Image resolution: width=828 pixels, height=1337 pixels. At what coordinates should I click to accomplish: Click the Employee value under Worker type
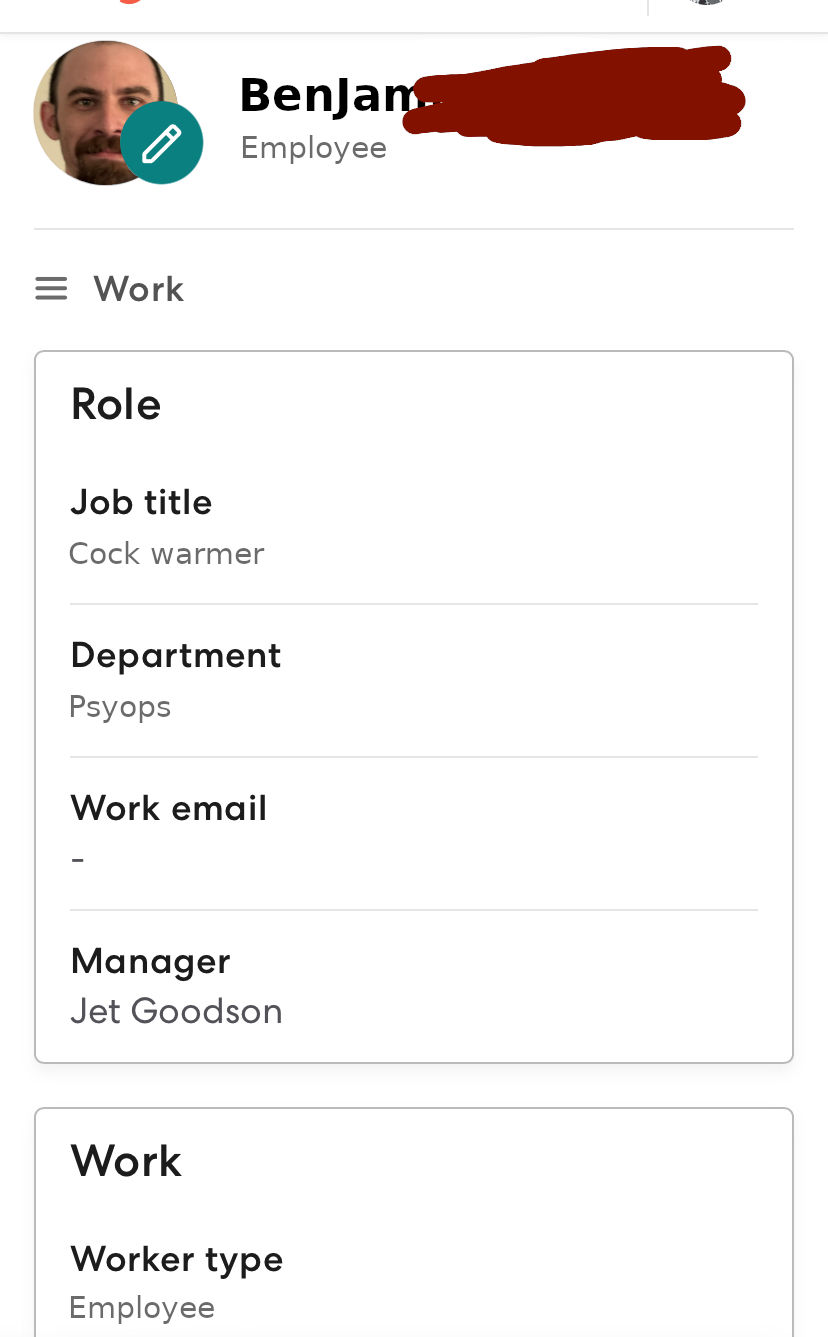[142, 1308]
